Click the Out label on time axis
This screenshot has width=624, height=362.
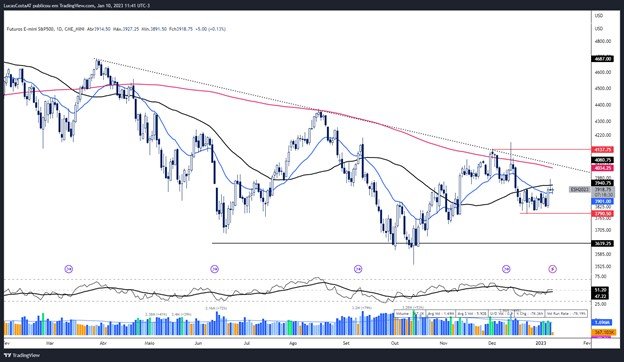394,343
